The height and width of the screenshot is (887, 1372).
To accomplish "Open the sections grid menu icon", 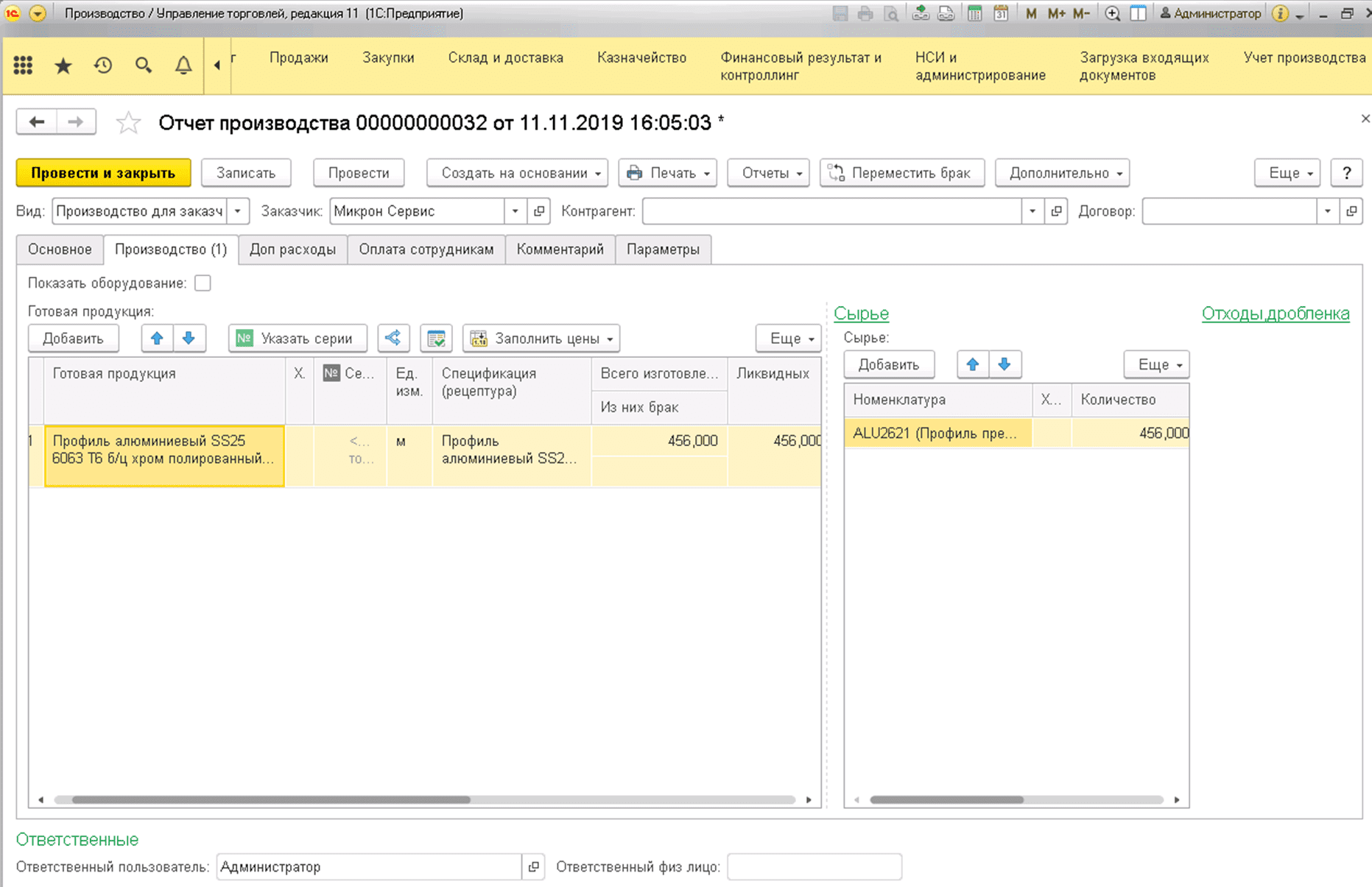I will click(x=24, y=66).
